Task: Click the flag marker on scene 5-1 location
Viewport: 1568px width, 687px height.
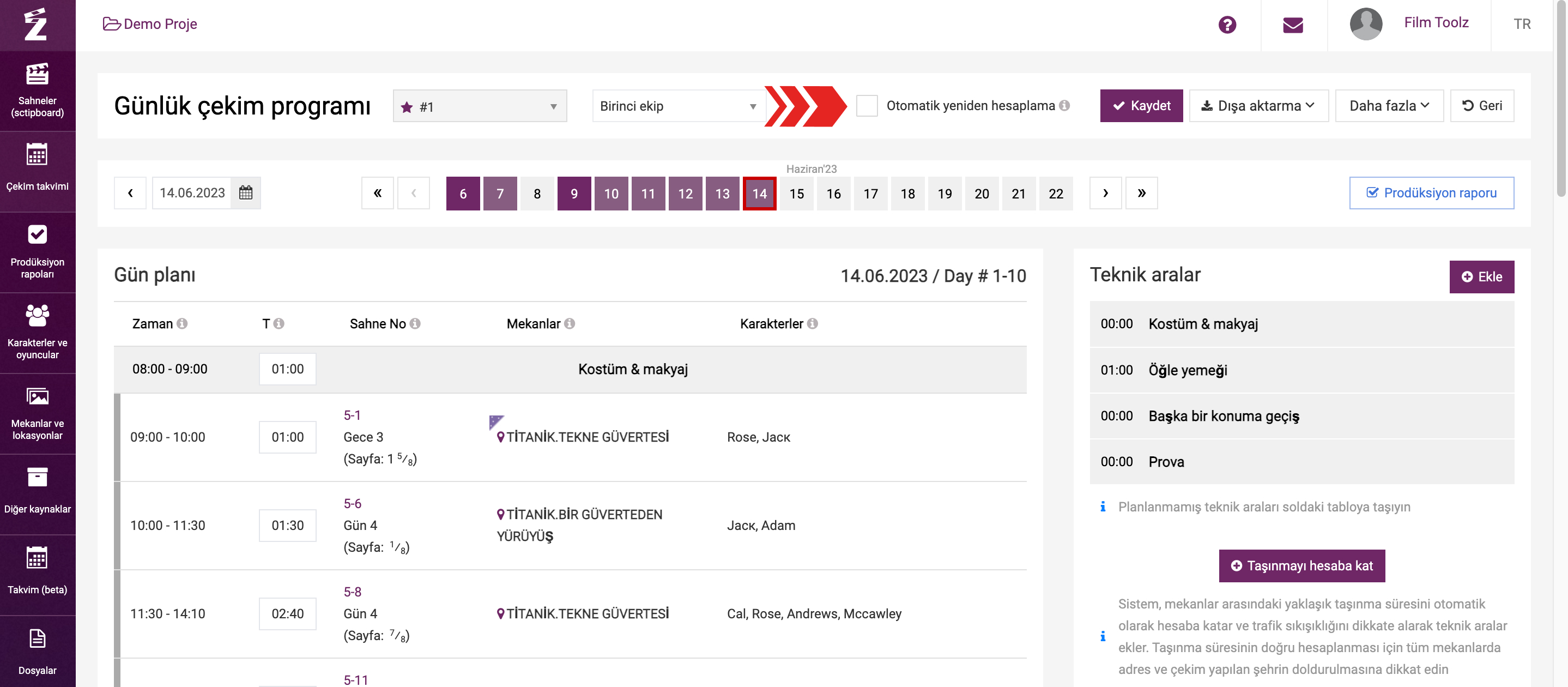Action: point(496,421)
